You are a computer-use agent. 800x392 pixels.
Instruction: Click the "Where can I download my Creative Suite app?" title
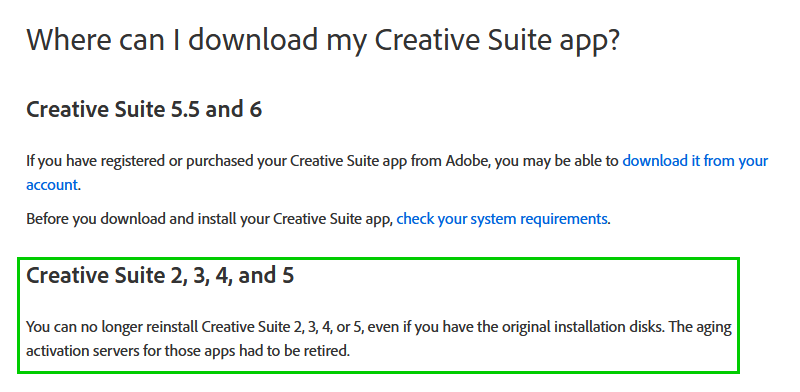(323, 40)
